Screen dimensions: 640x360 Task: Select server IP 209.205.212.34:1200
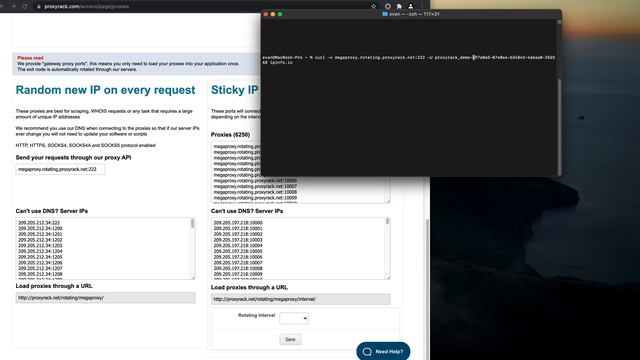(x=40, y=229)
